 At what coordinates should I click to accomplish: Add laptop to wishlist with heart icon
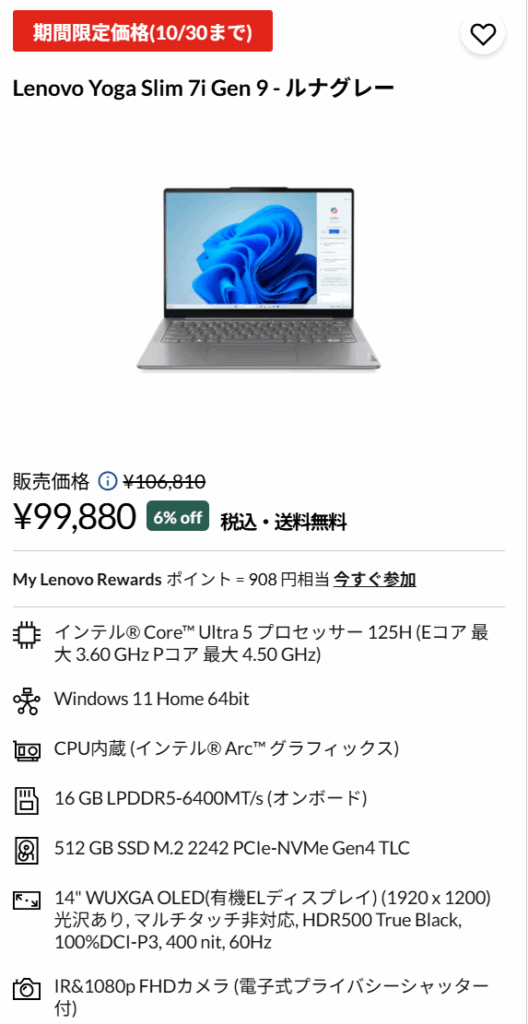coord(483,35)
